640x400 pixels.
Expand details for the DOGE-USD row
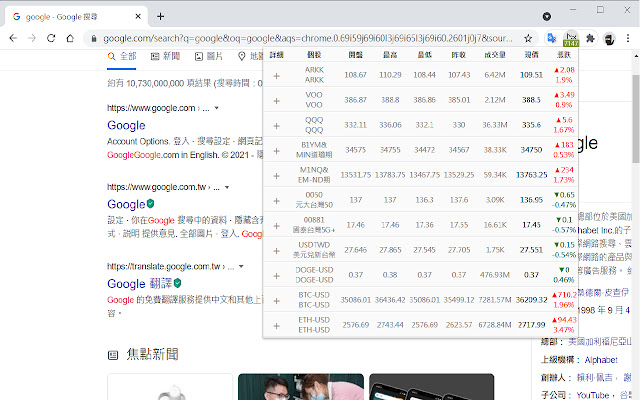(x=276, y=276)
